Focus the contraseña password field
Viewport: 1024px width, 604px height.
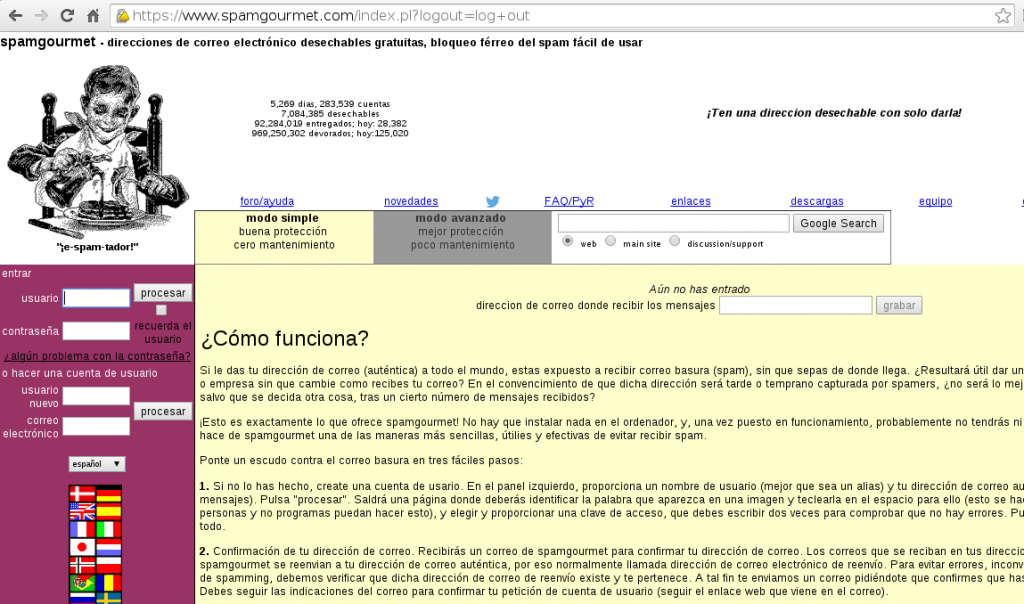(x=96, y=331)
